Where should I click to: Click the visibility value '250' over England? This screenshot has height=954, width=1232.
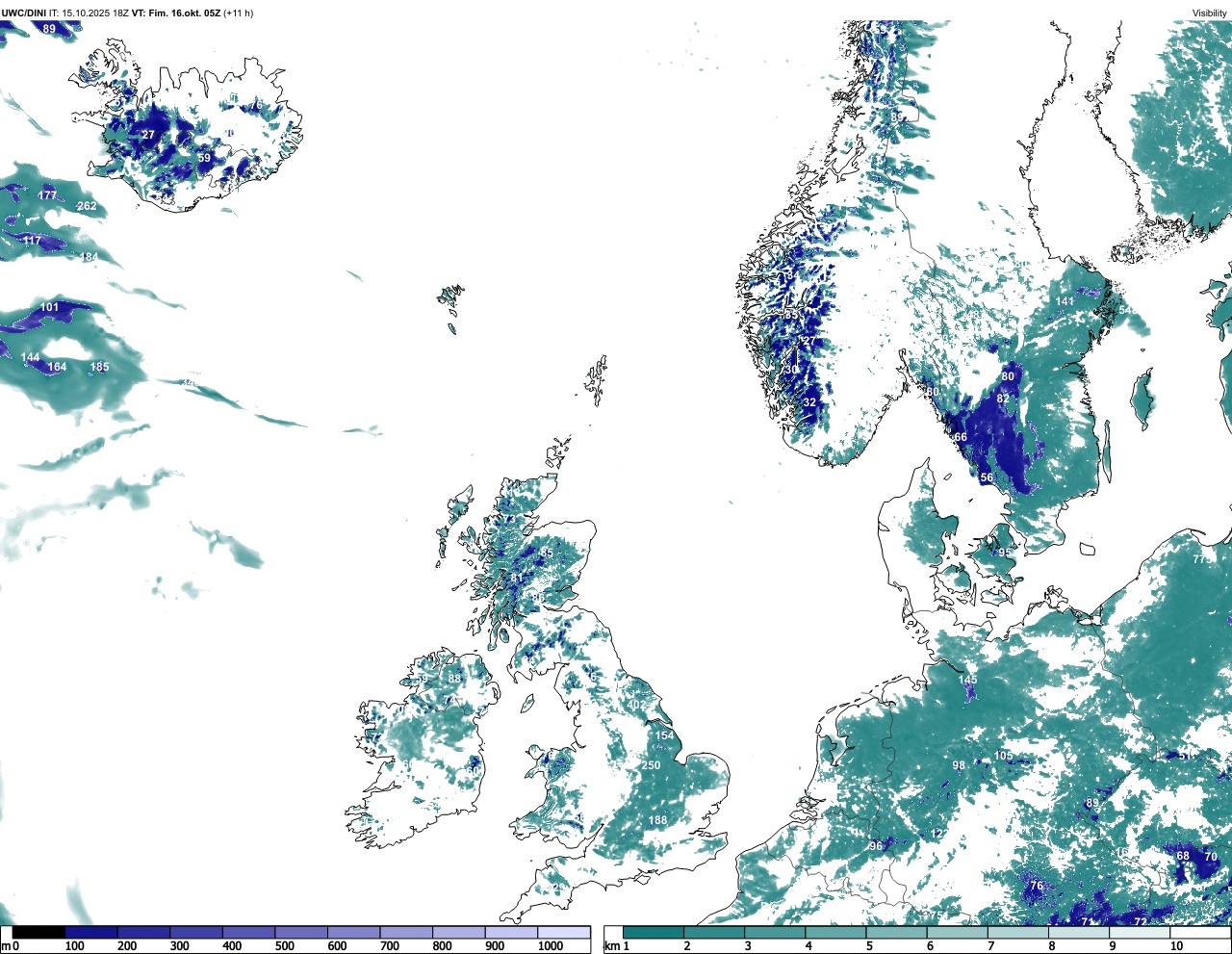(651, 765)
